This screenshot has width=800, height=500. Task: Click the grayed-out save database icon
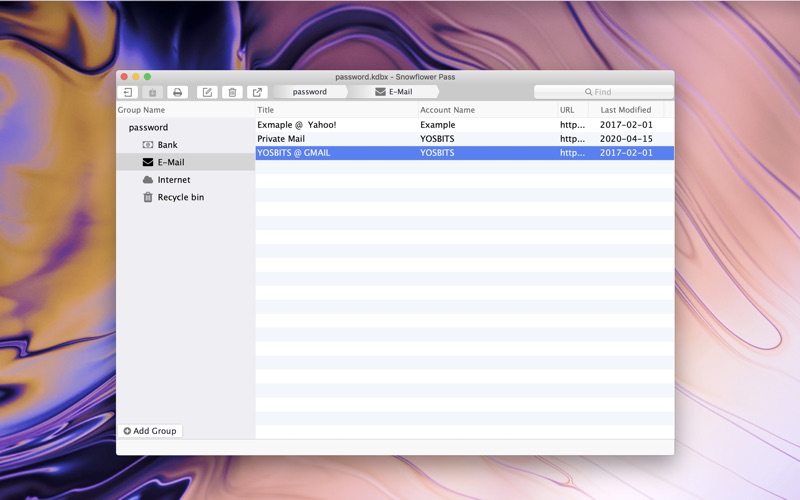click(153, 92)
